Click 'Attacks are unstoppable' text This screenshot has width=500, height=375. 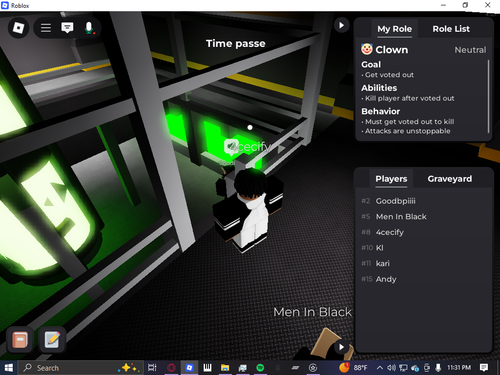coord(407,131)
